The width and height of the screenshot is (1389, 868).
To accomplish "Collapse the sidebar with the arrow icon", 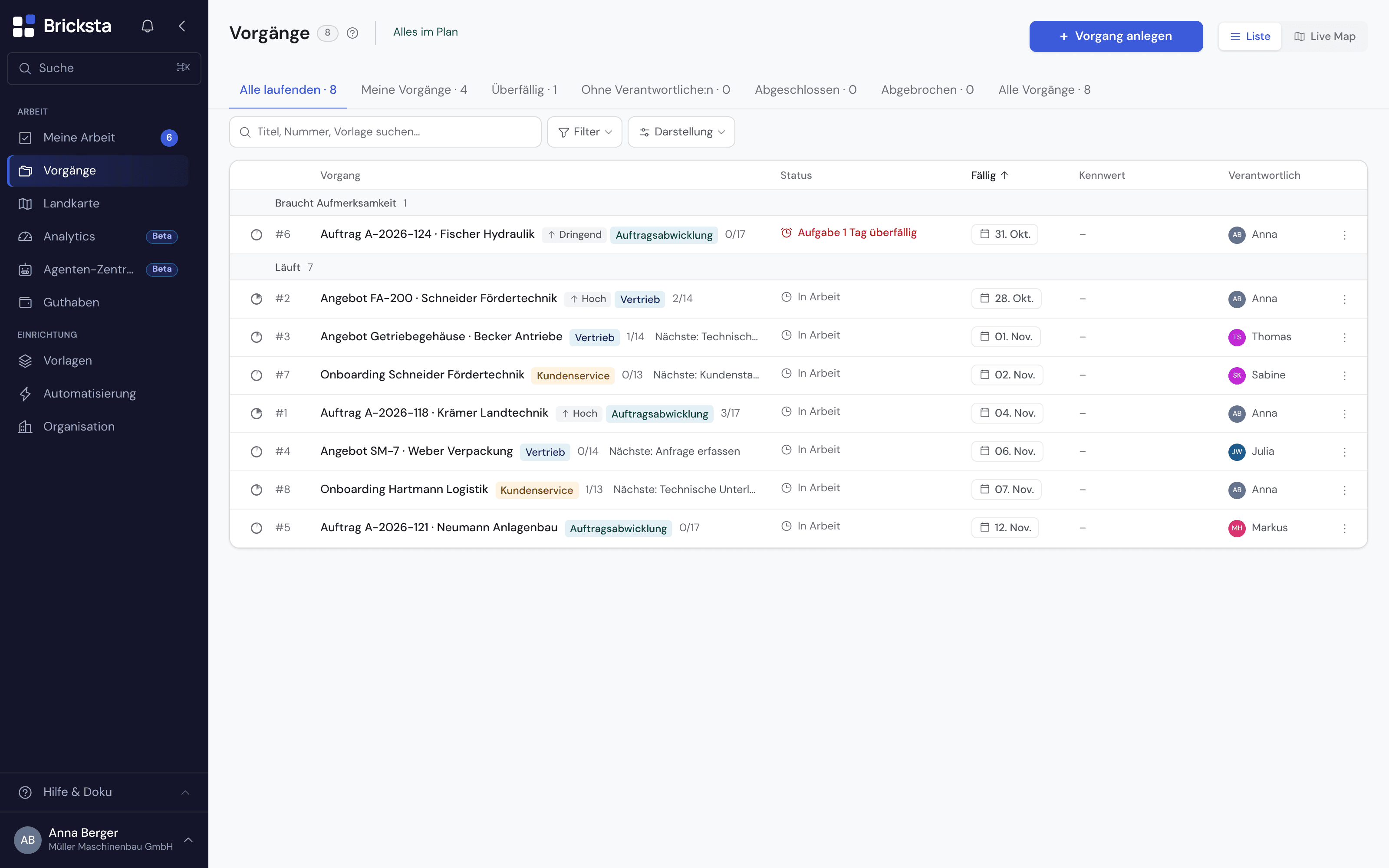I will coord(182,26).
